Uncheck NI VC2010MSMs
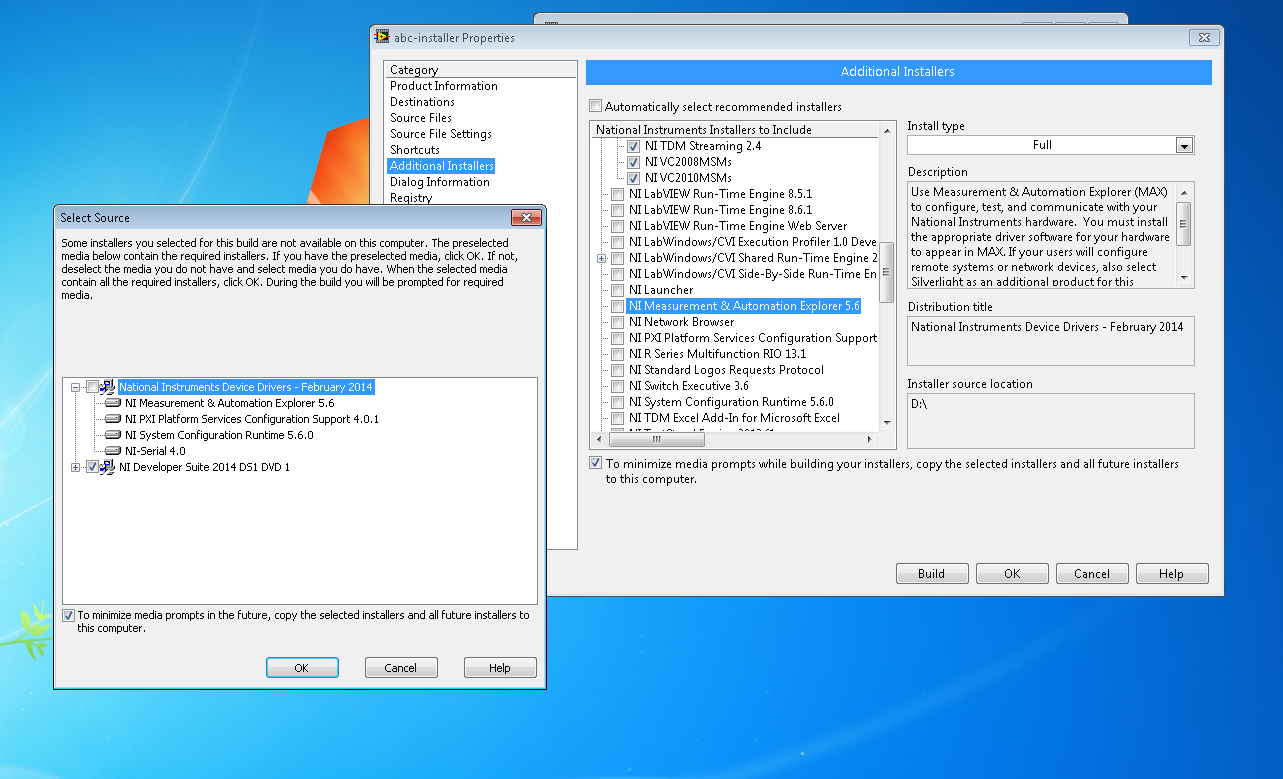 click(x=633, y=178)
